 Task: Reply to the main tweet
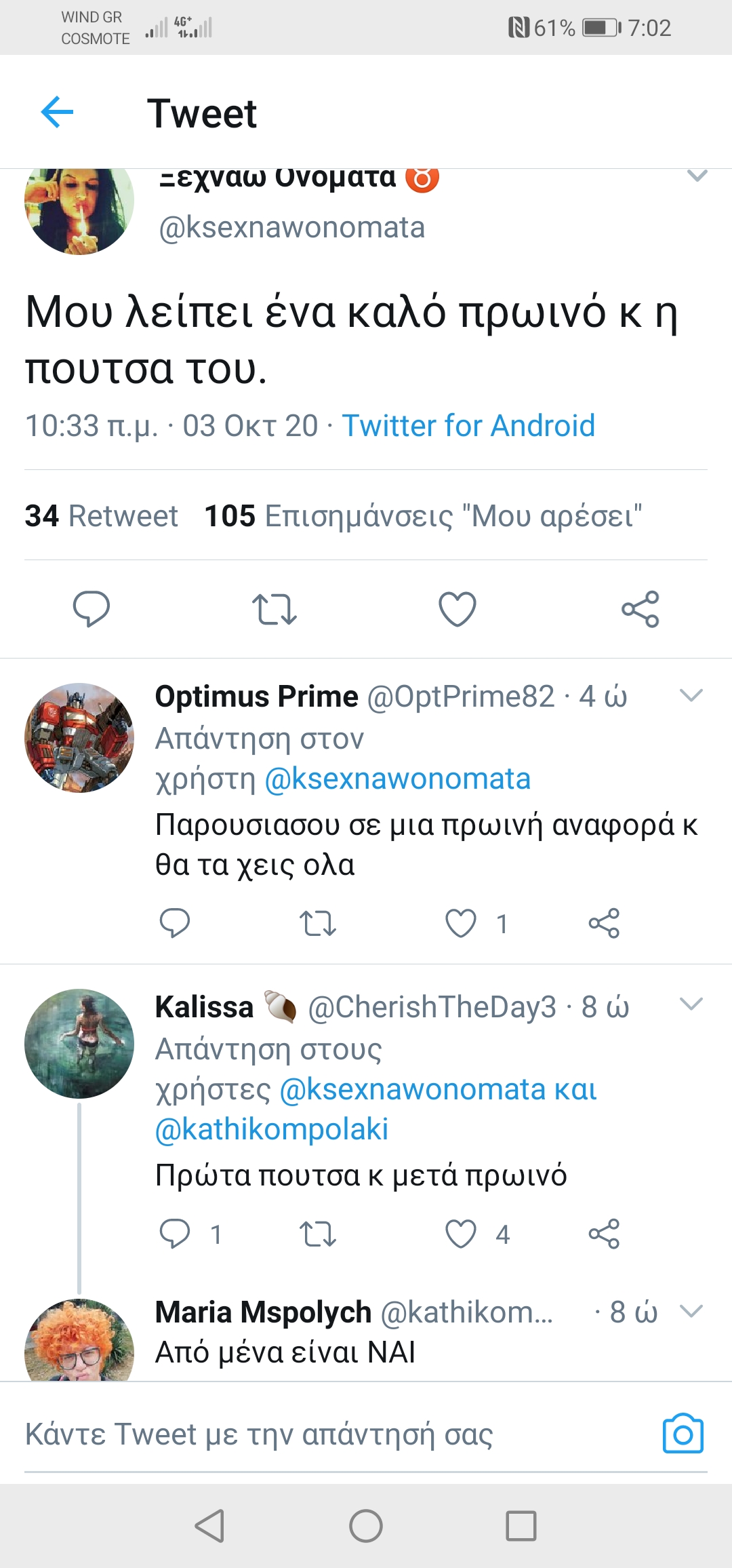(x=91, y=608)
